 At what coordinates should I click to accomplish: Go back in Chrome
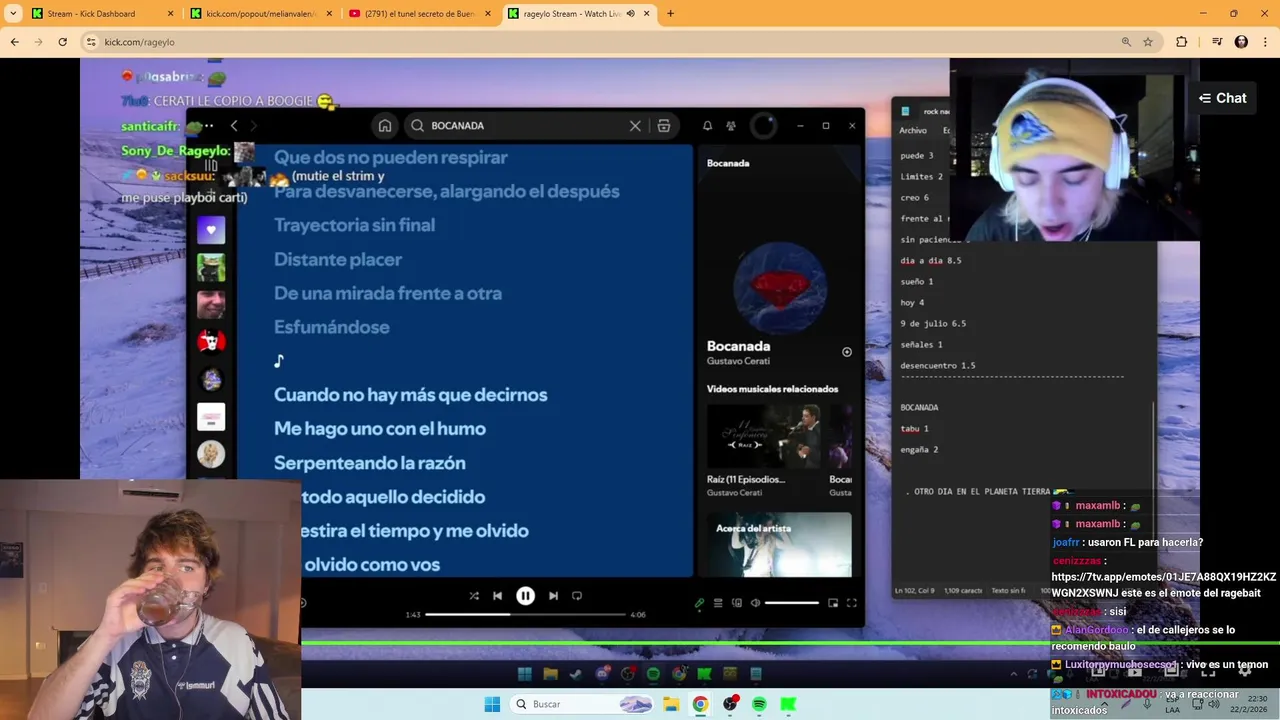click(14, 42)
